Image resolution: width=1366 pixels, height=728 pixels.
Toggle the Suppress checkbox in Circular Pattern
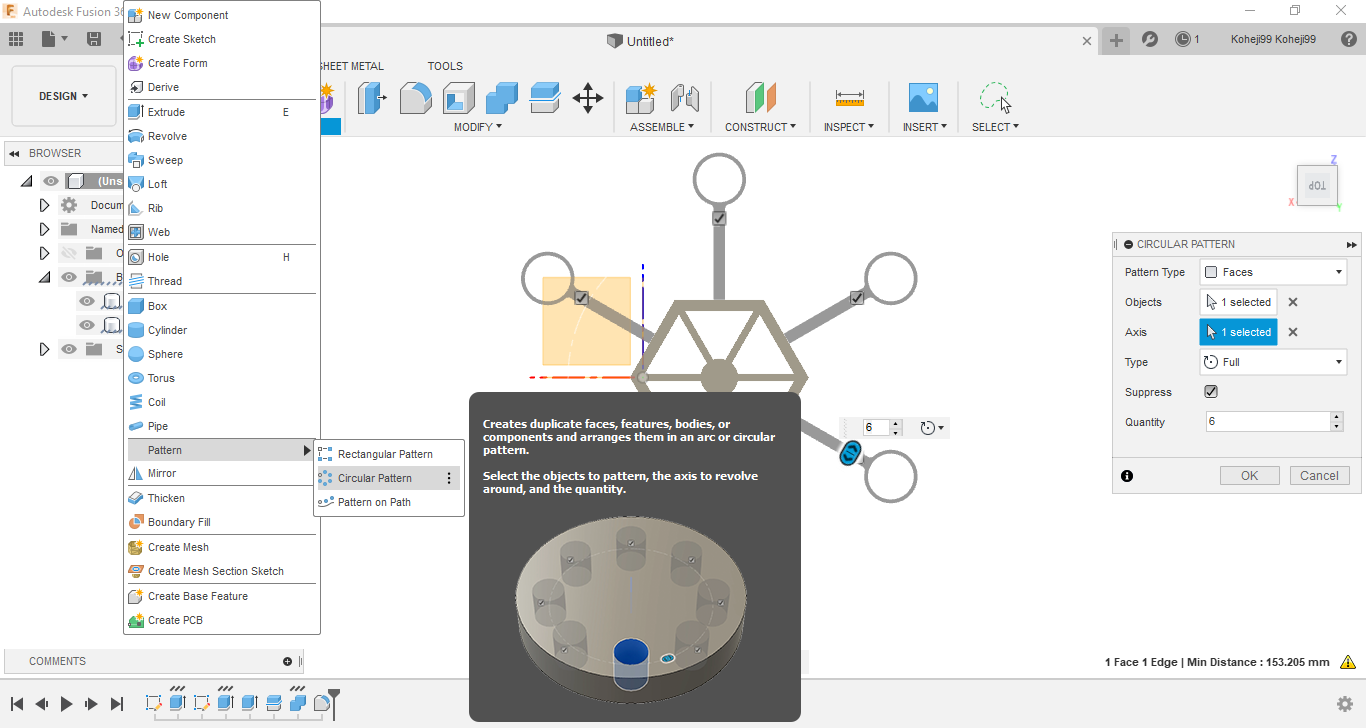coord(1211,392)
